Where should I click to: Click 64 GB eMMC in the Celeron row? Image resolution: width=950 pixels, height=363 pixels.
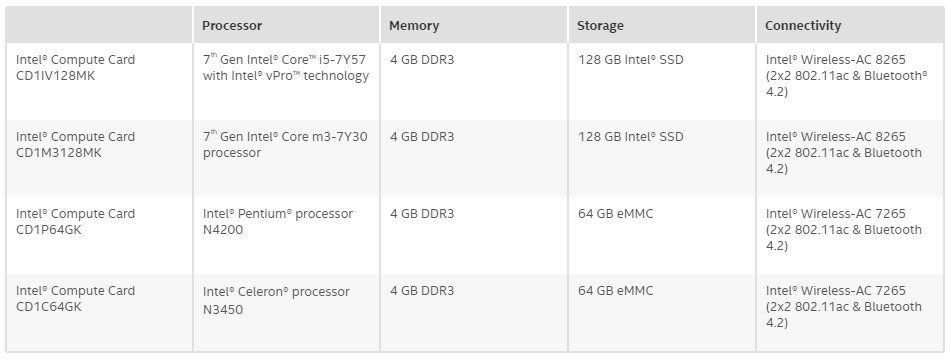point(616,290)
